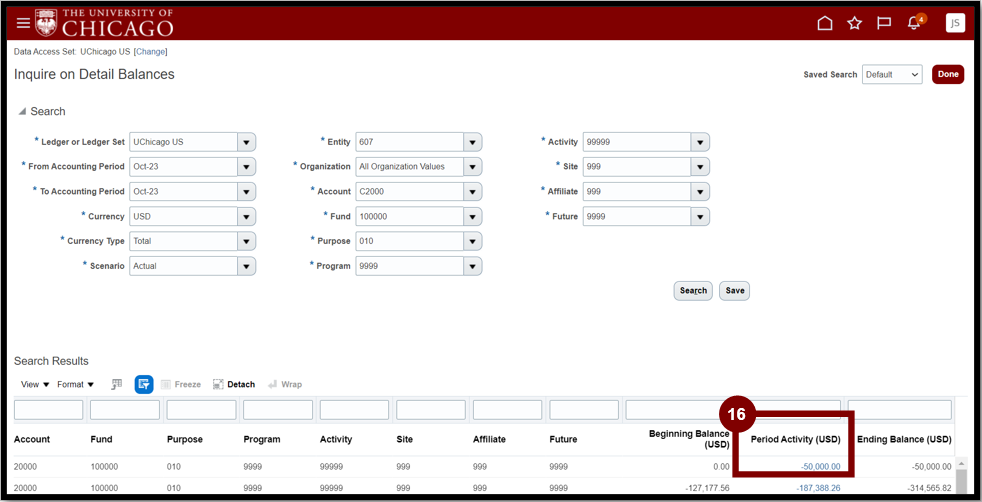This screenshot has height=502, width=982.
Task: Click Entity field containing 607
Action: (x=410, y=142)
